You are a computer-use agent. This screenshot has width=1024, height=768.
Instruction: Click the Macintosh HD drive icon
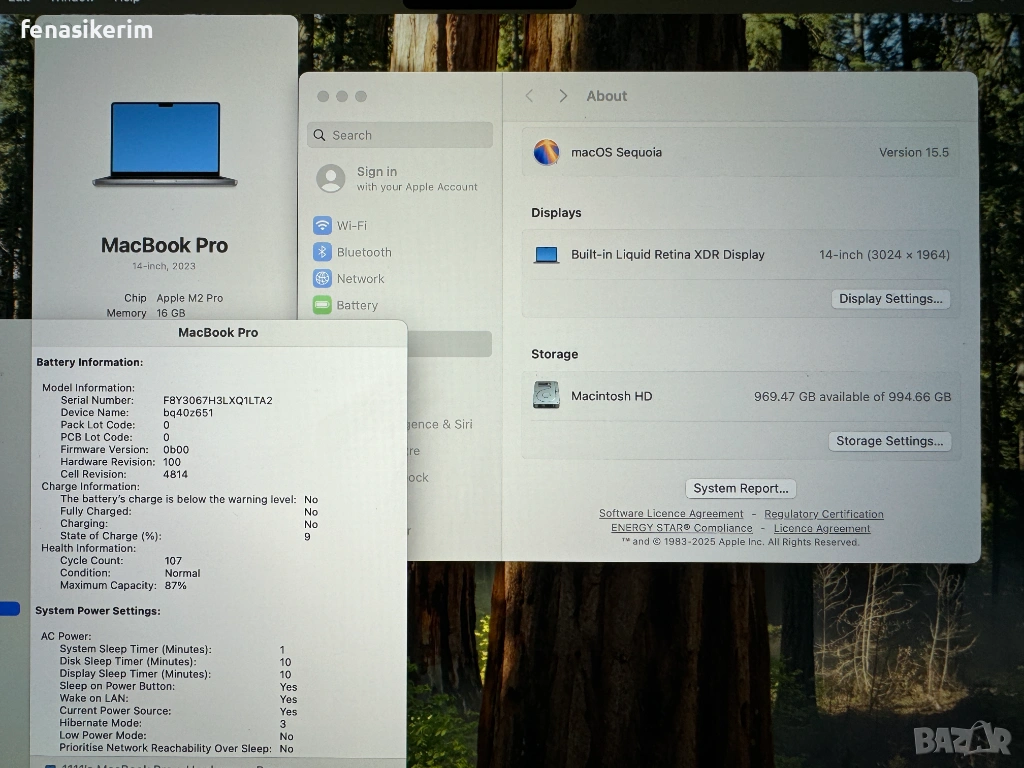546,396
